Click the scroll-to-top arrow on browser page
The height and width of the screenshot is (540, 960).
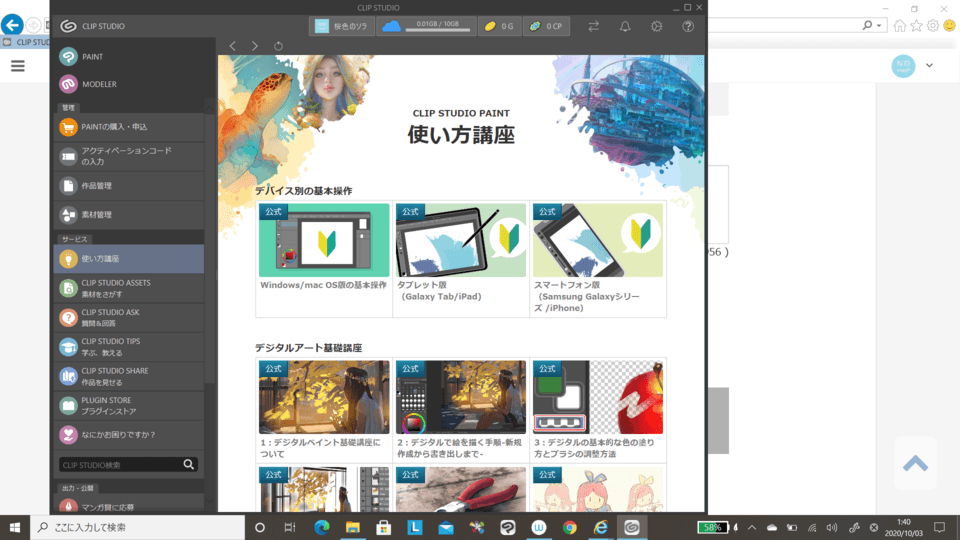[x=915, y=463]
